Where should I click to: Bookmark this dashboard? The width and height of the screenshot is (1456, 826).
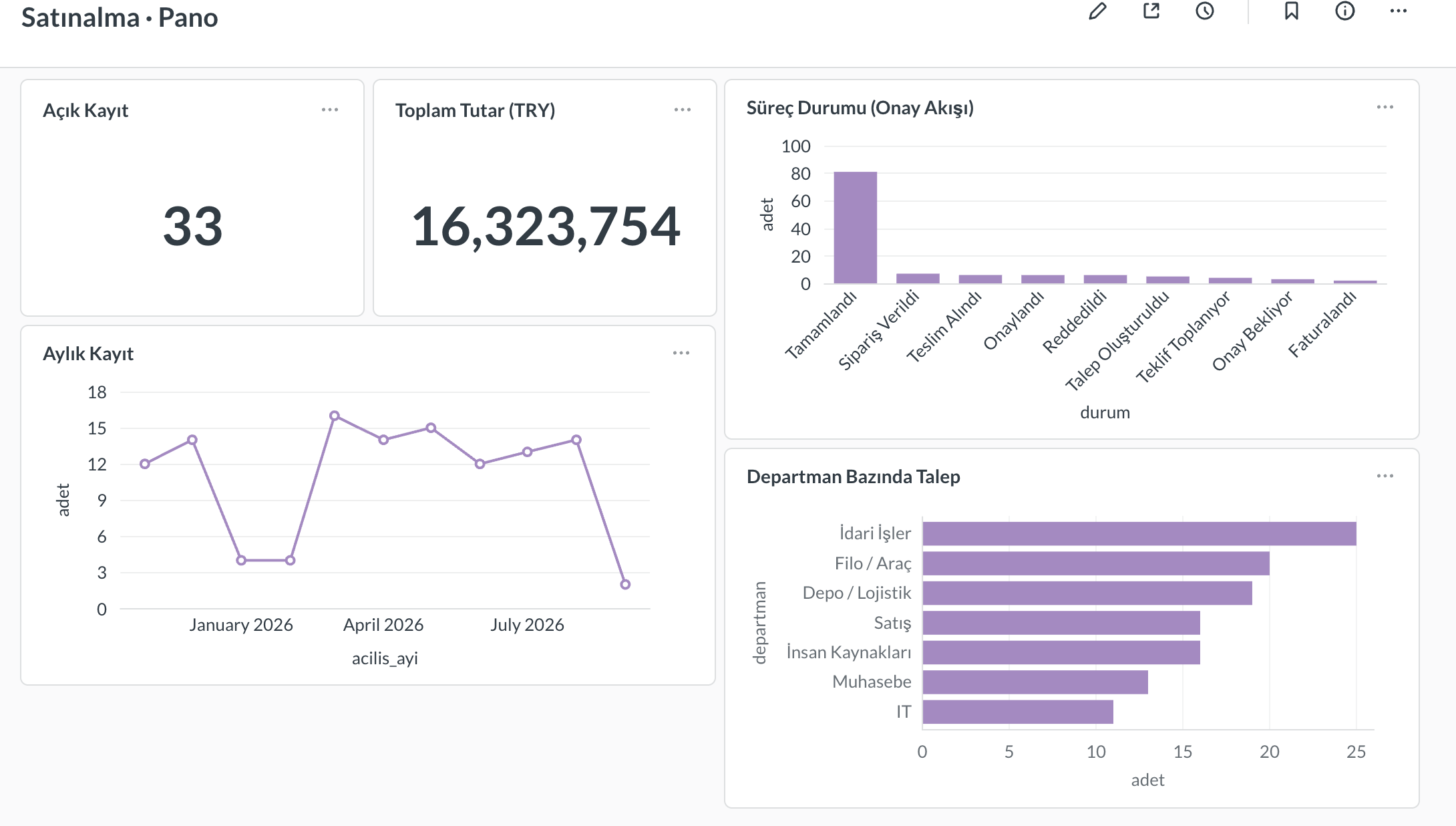[x=1292, y=11]
